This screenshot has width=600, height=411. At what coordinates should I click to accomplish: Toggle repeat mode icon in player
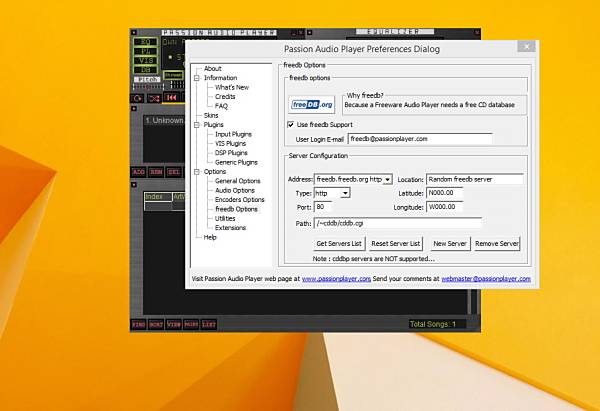(138, 98)
